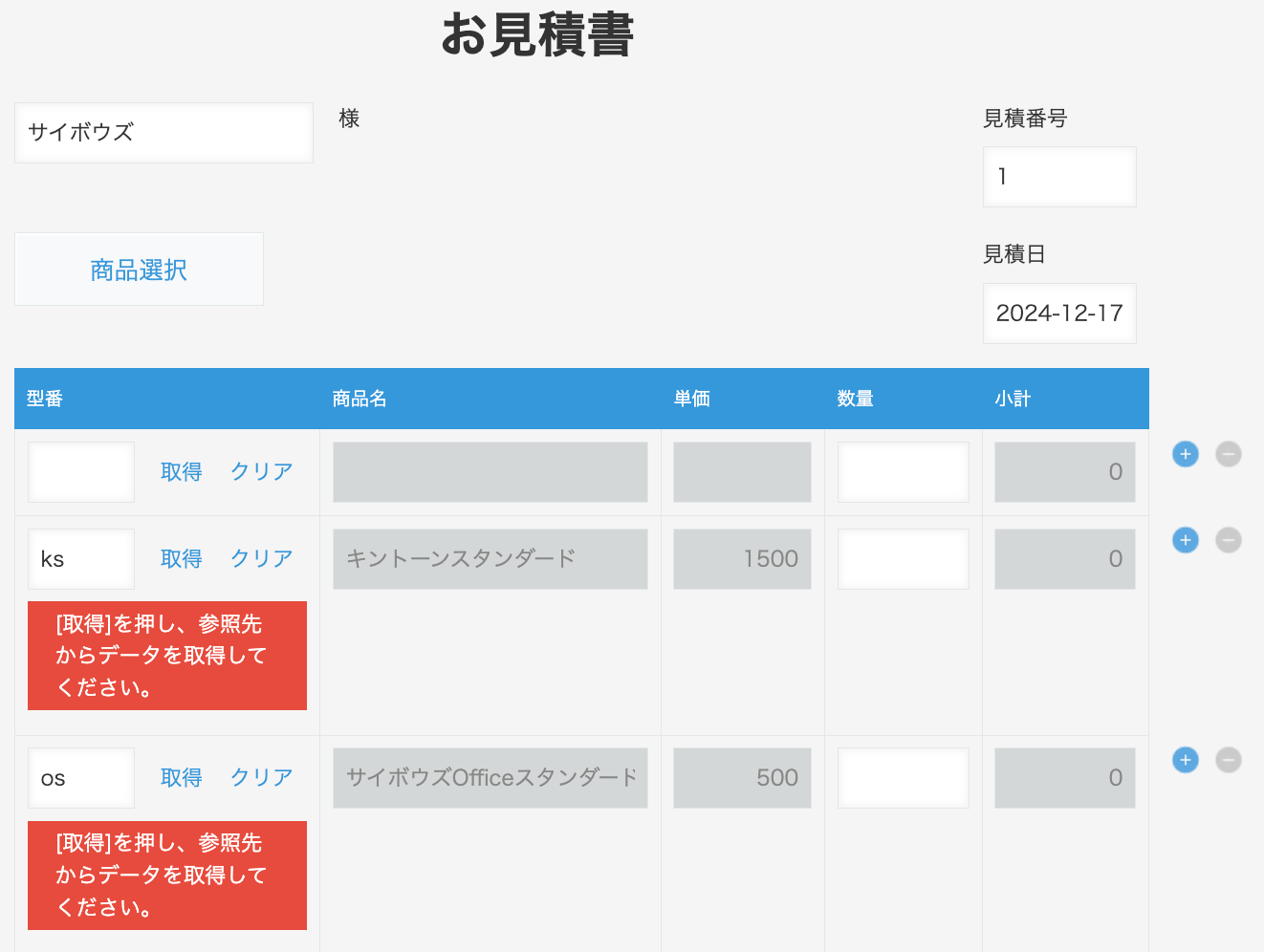Screen dimensions: 1264x952
Task: Click クリア for the ks row
Action: (x=261, y=558)
